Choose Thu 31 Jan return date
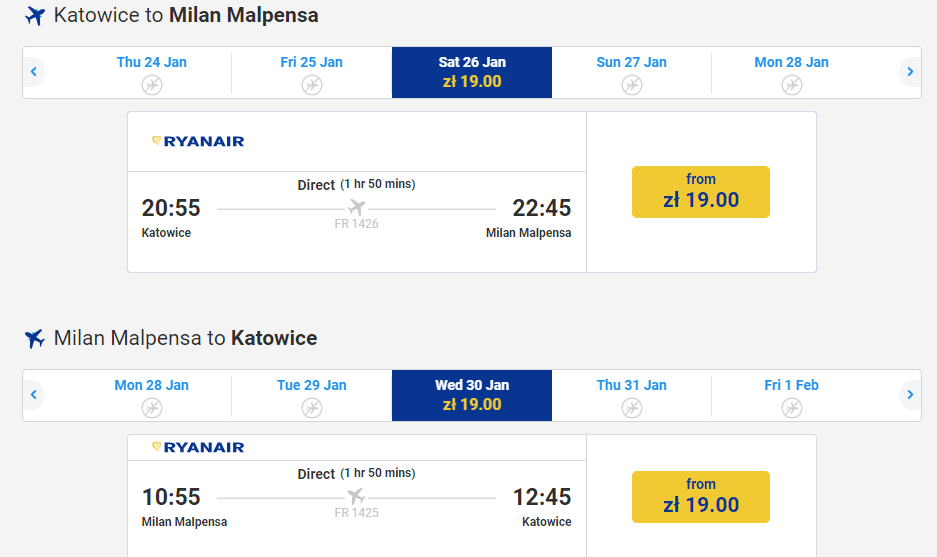The width and height of the screenshot is (937, 557). pos(632,385)
